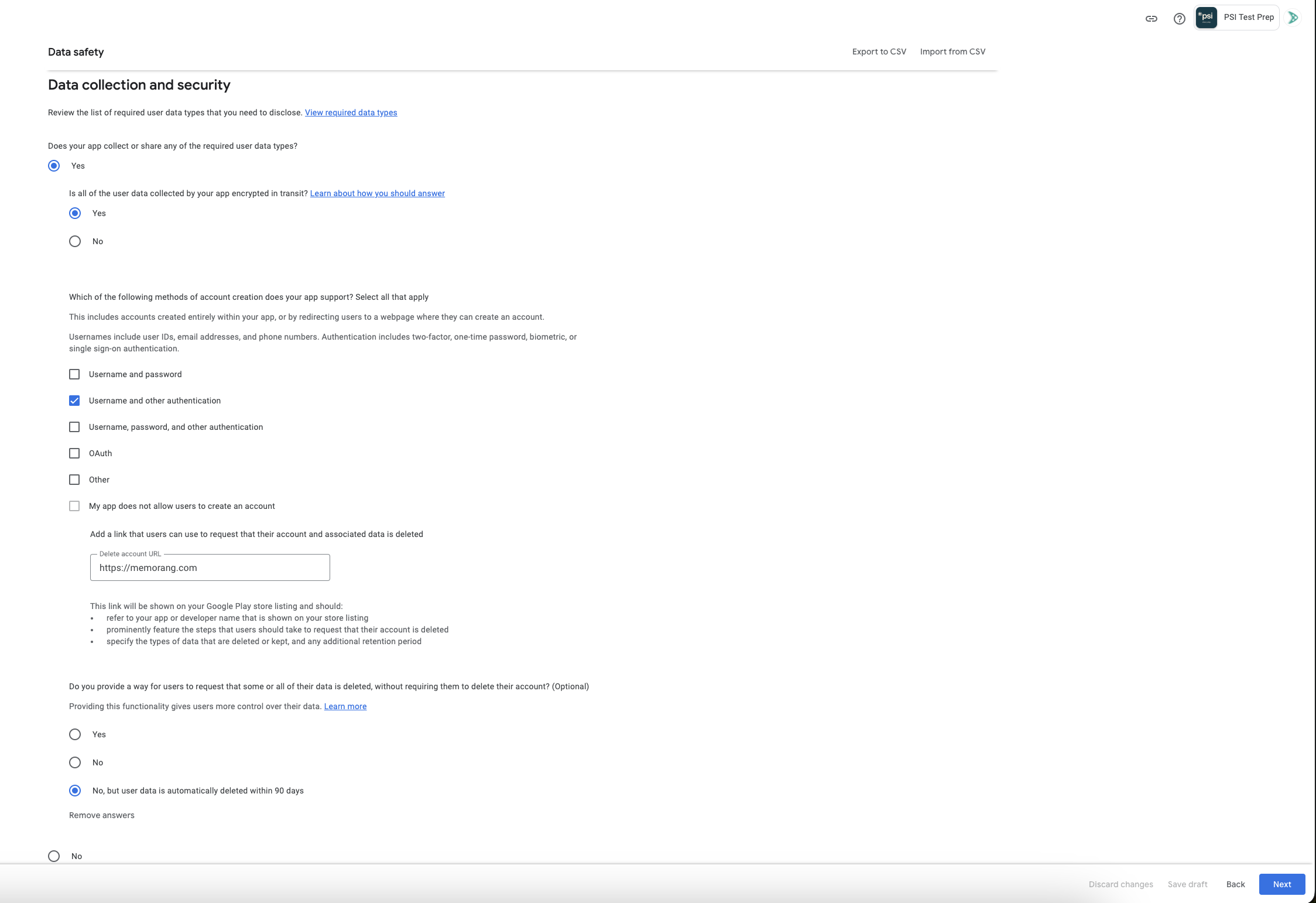Check Username, password, and other authentication
Viewport: 1316px width, 903px height.
tap(74, 427)
